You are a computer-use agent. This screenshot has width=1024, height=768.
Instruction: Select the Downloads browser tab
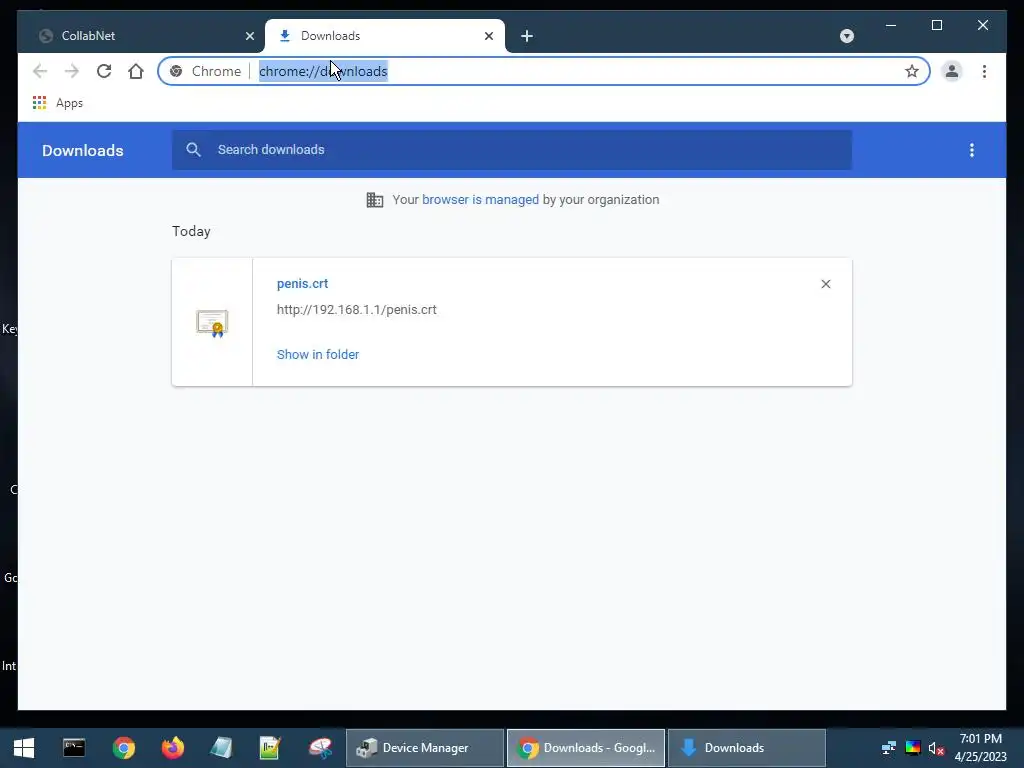coord(385,36)
